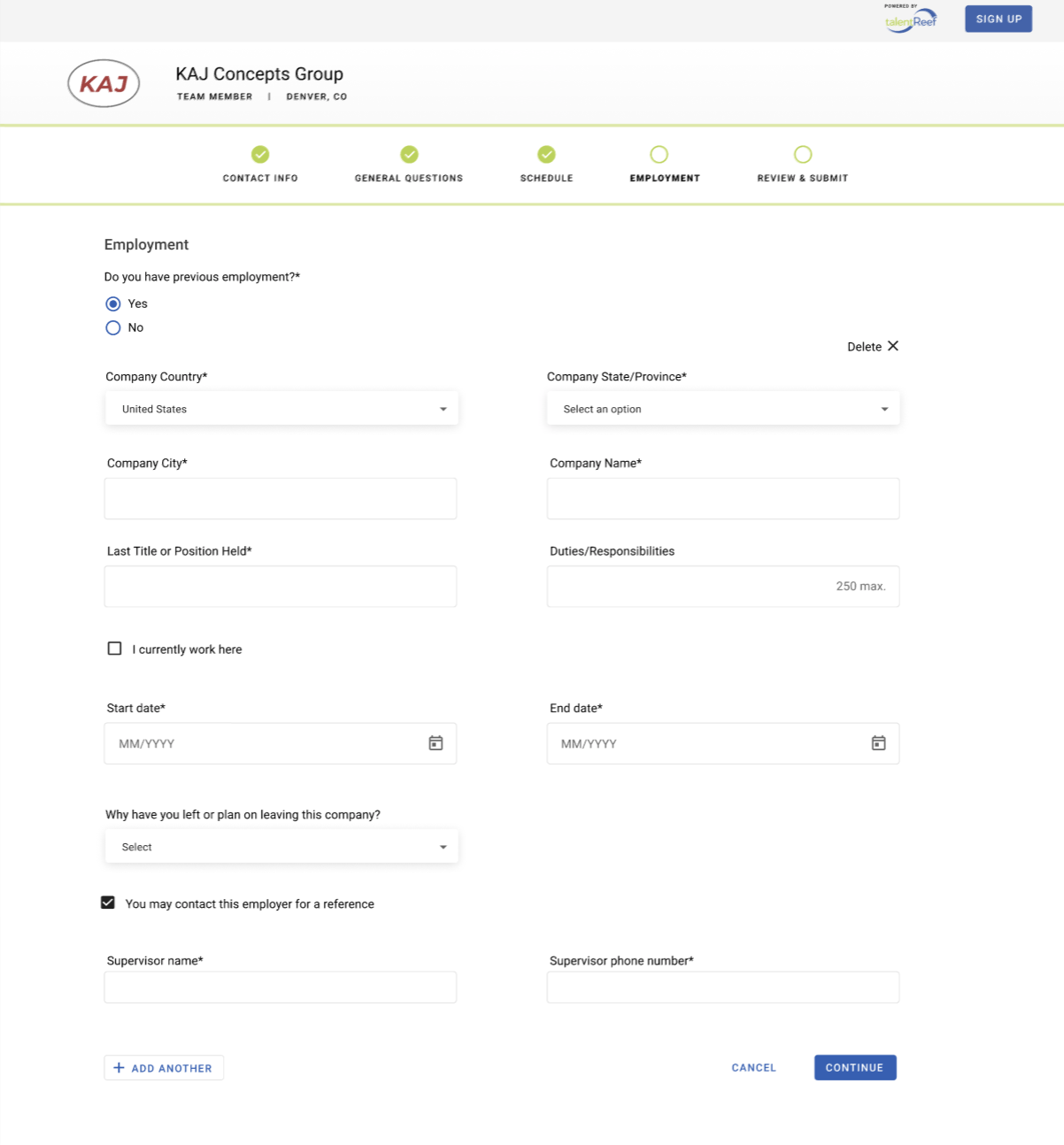Image resolution: width=1064 pixels, height=1145 pixels.
Task: Click the Contact Info green checkmark
Action: point(260,155)
